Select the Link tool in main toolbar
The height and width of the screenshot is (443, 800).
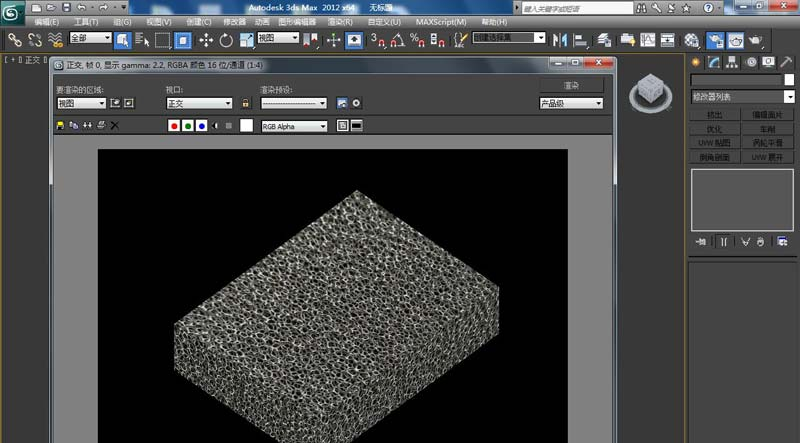[x=14, y=40]
